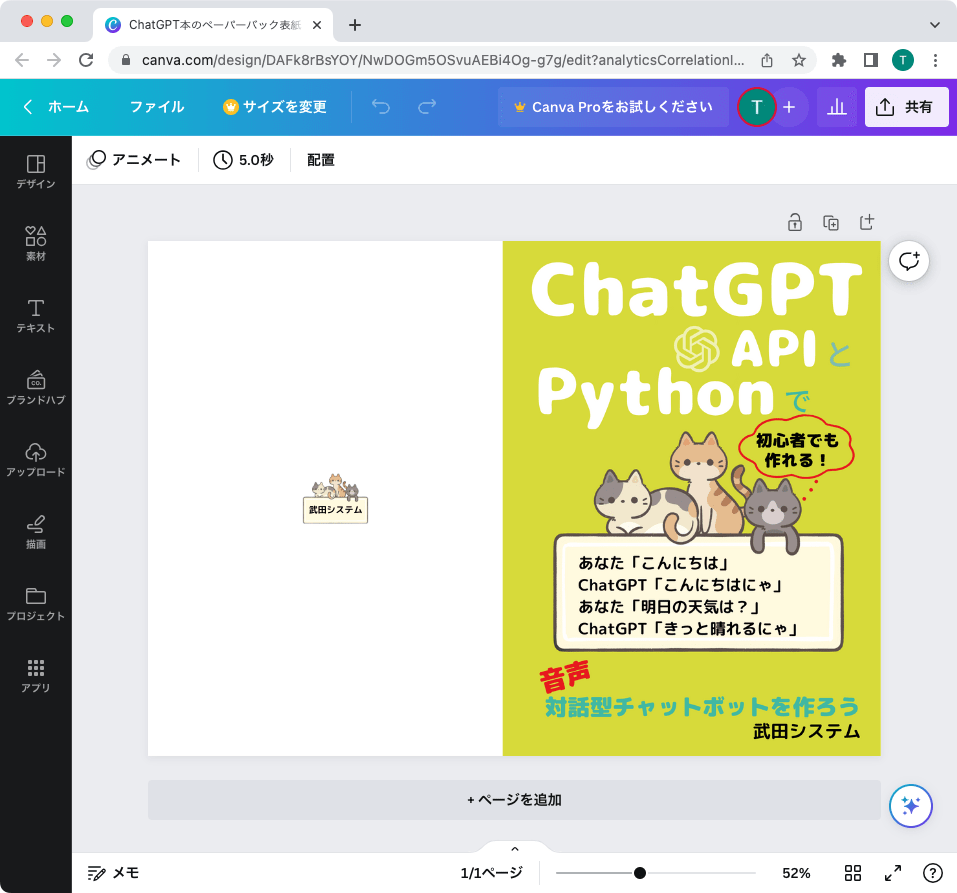Screen dimensions: 957x893
Task: Close the ChatGPT本 browser tab
Action: (x=317, y=25)
